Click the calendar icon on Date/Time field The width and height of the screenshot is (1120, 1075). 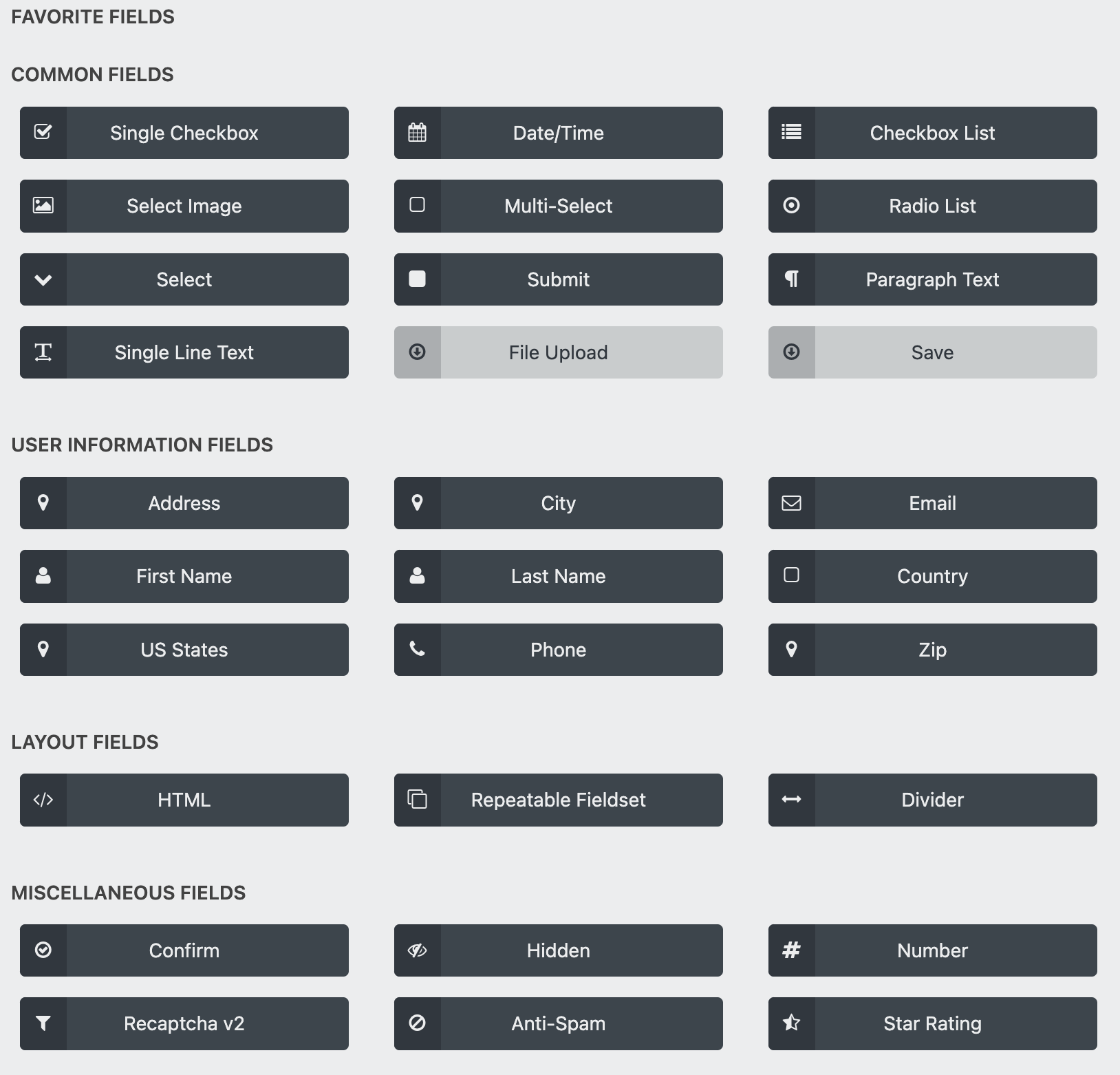pos(418,133)
